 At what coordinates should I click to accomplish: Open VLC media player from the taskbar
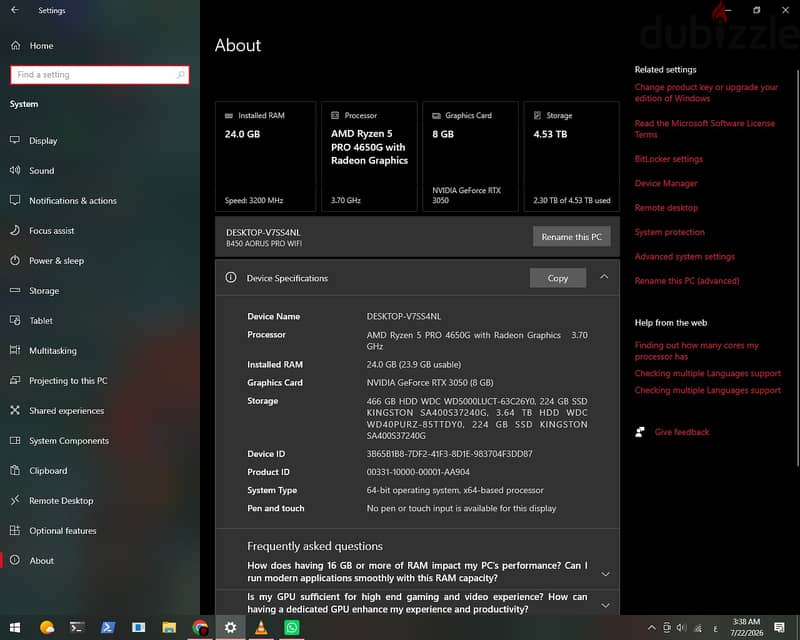pos(261,627)
